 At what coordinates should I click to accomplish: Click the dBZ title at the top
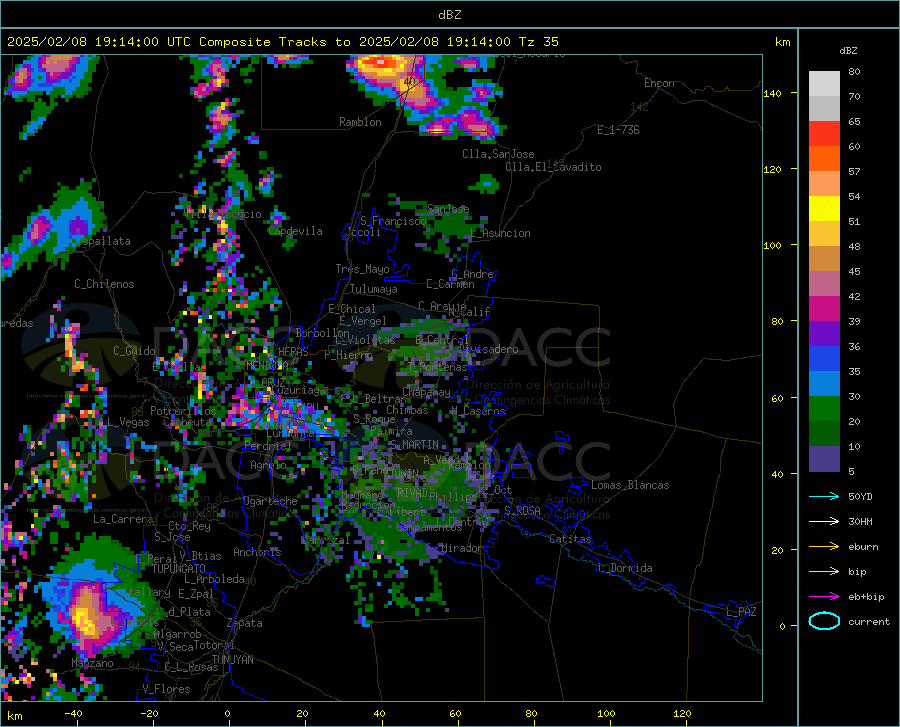point(449,15)
